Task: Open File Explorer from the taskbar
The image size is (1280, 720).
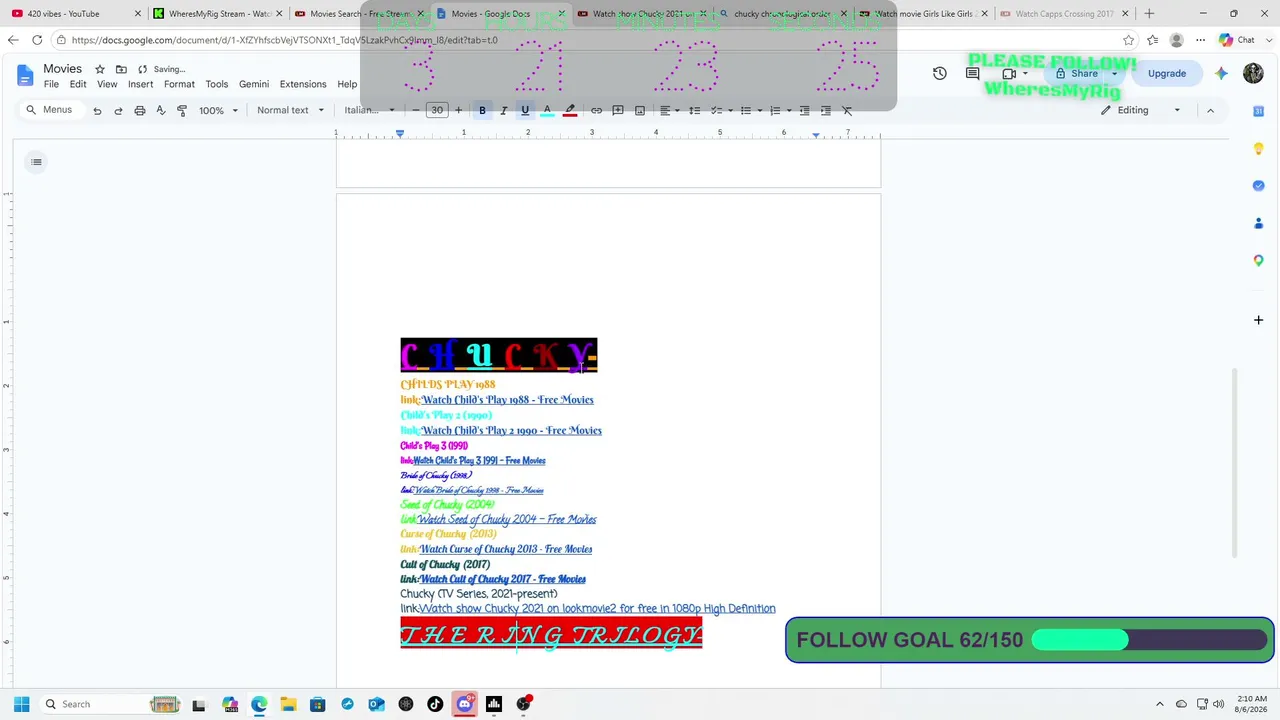Action: [288, 704]
